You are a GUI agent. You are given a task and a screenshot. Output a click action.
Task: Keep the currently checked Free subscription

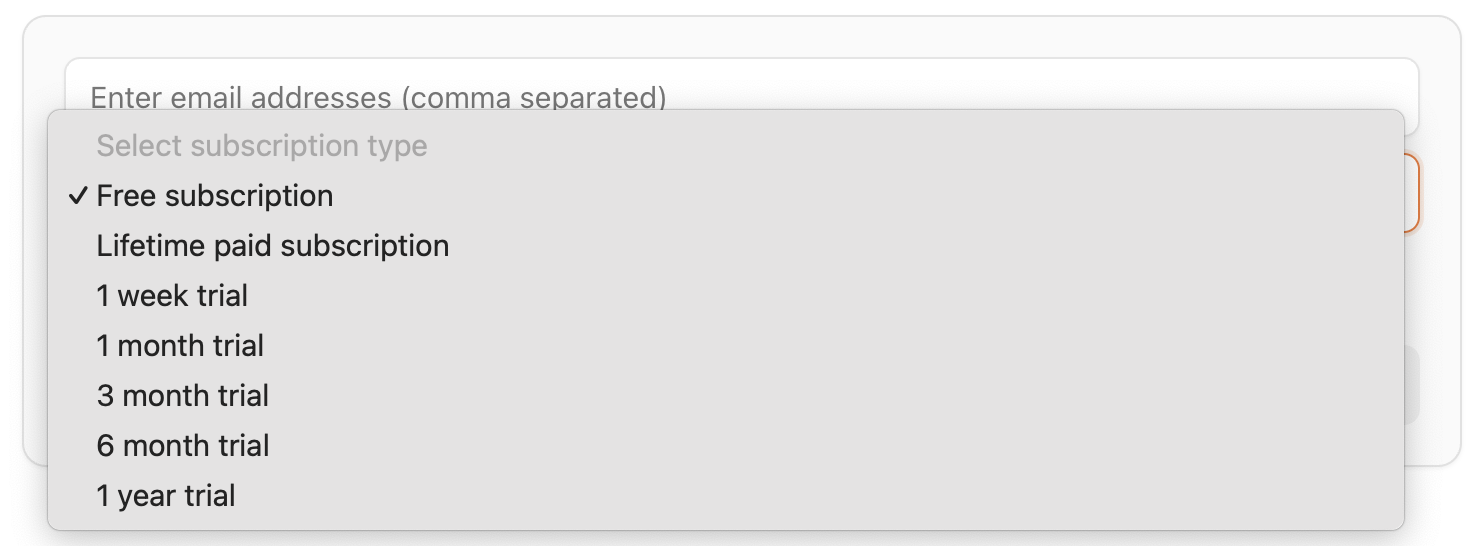[215, 196]
